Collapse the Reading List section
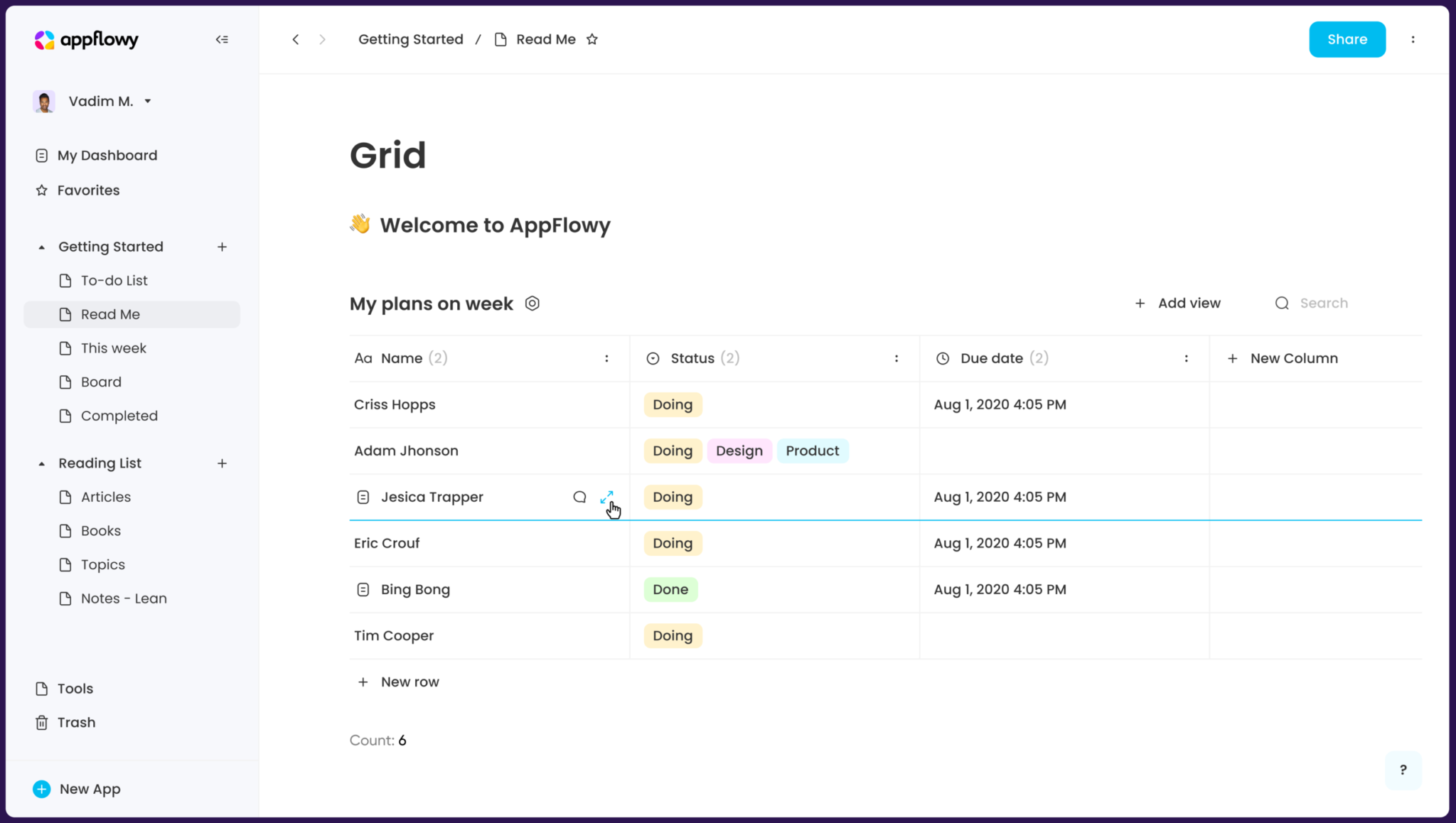The height and width of the screenshot is (823, 1456). click(x=42, y=463)
